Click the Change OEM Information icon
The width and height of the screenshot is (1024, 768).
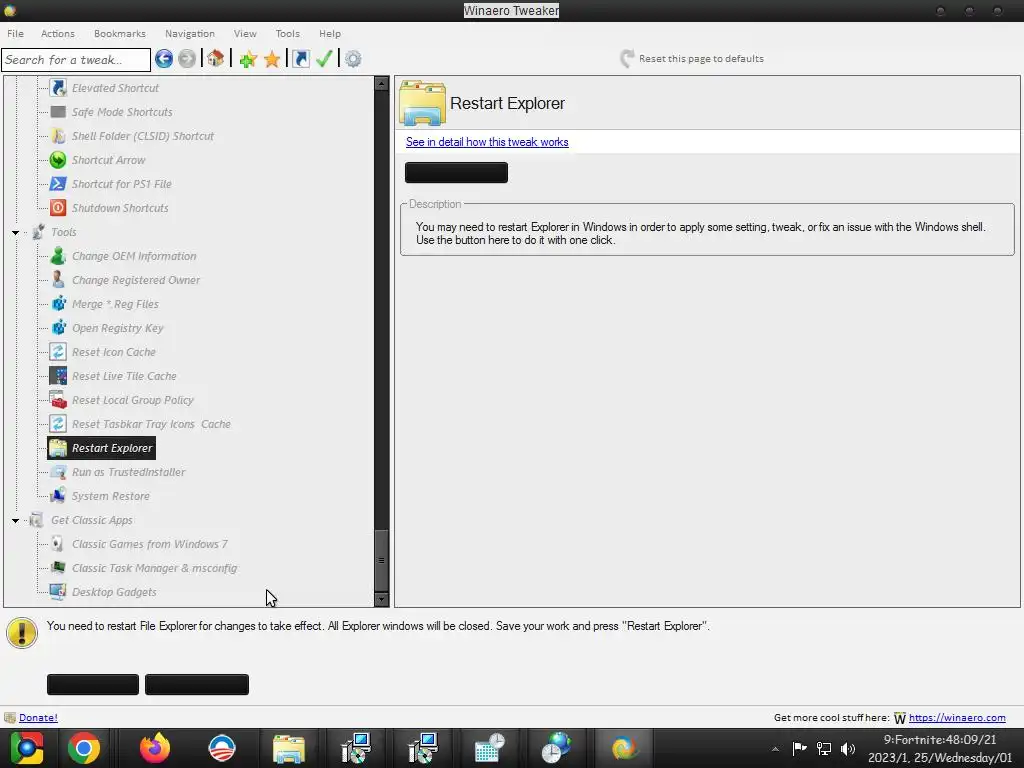(58, 256)
